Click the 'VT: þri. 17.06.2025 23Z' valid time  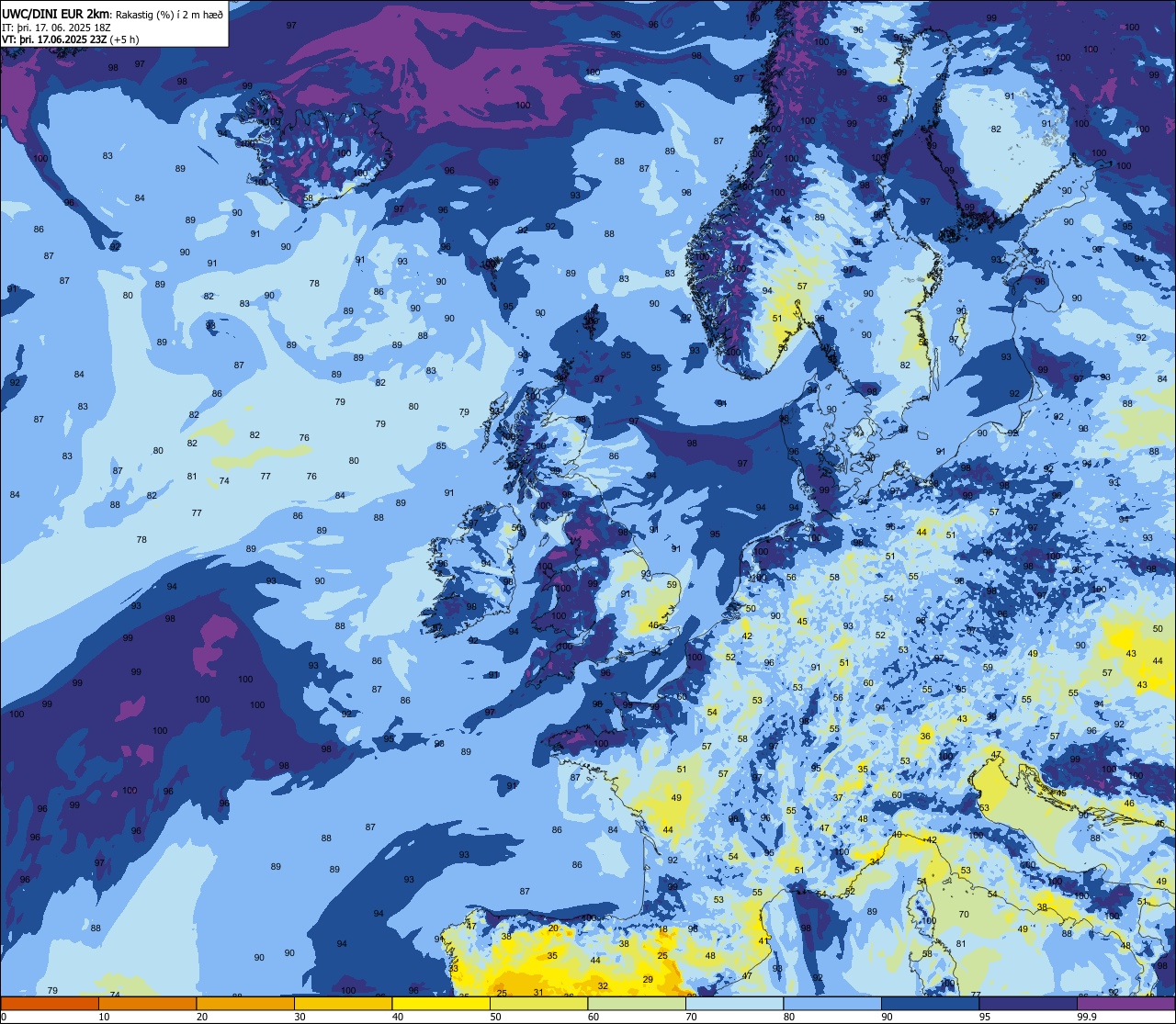tap(54, 39)
